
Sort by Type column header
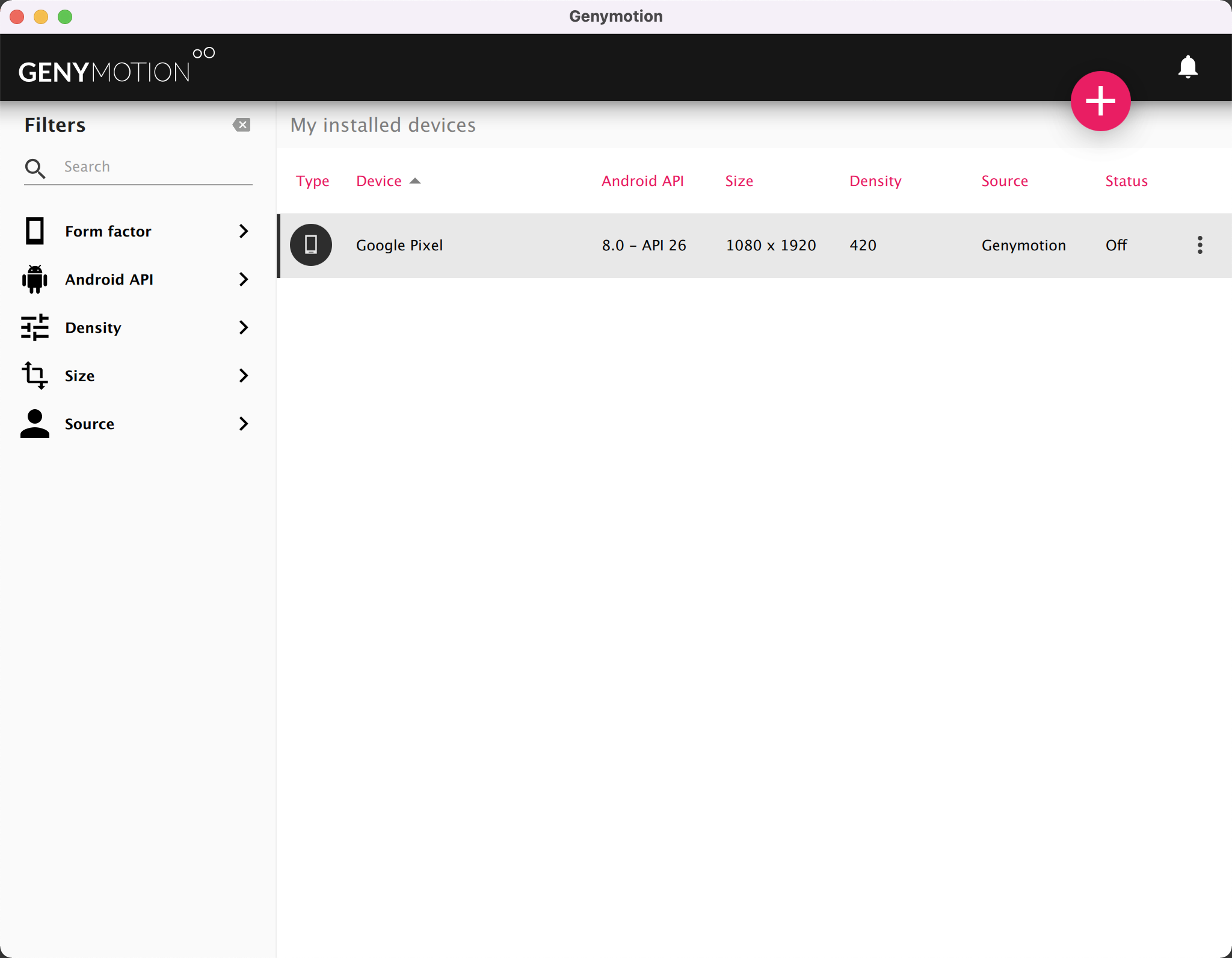313,181
